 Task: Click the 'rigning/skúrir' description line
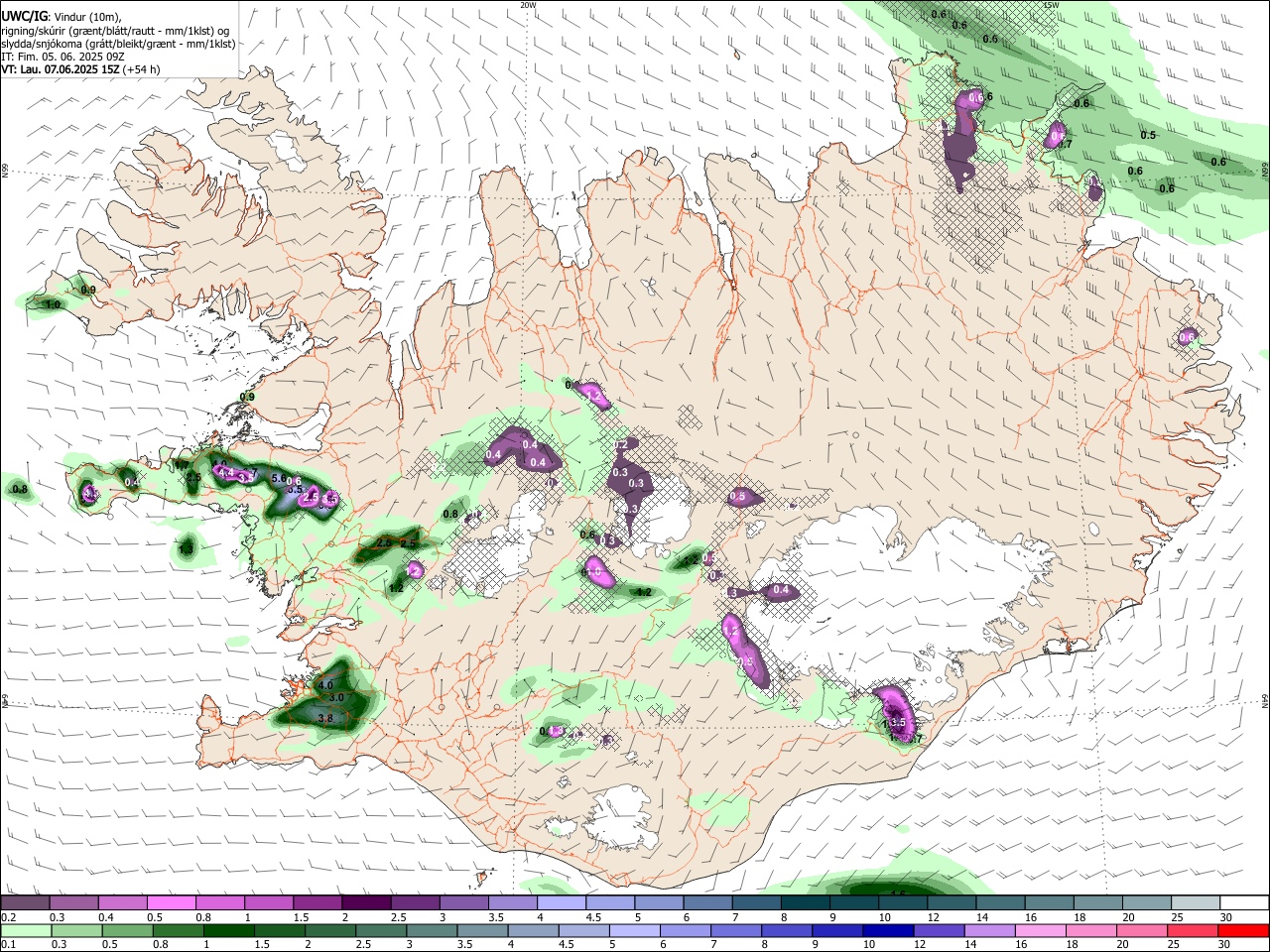click(x=115, y=30)
